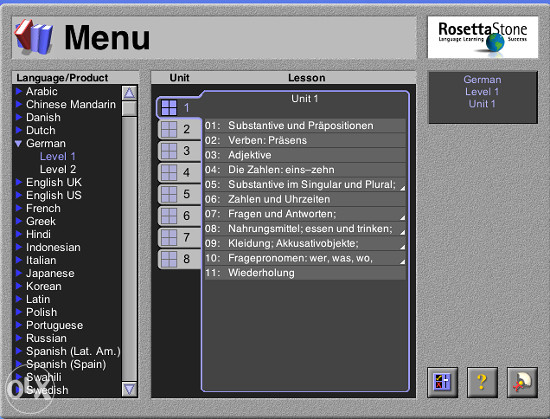Open lesson 03 Adjektive
This screenshot has height=419, width=550.
pos(305,155)
